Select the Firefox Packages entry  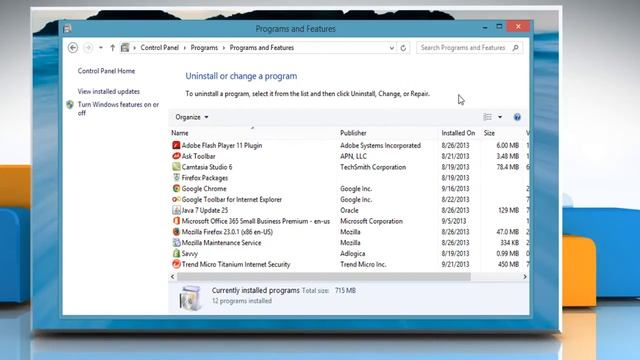pos(205,178)
